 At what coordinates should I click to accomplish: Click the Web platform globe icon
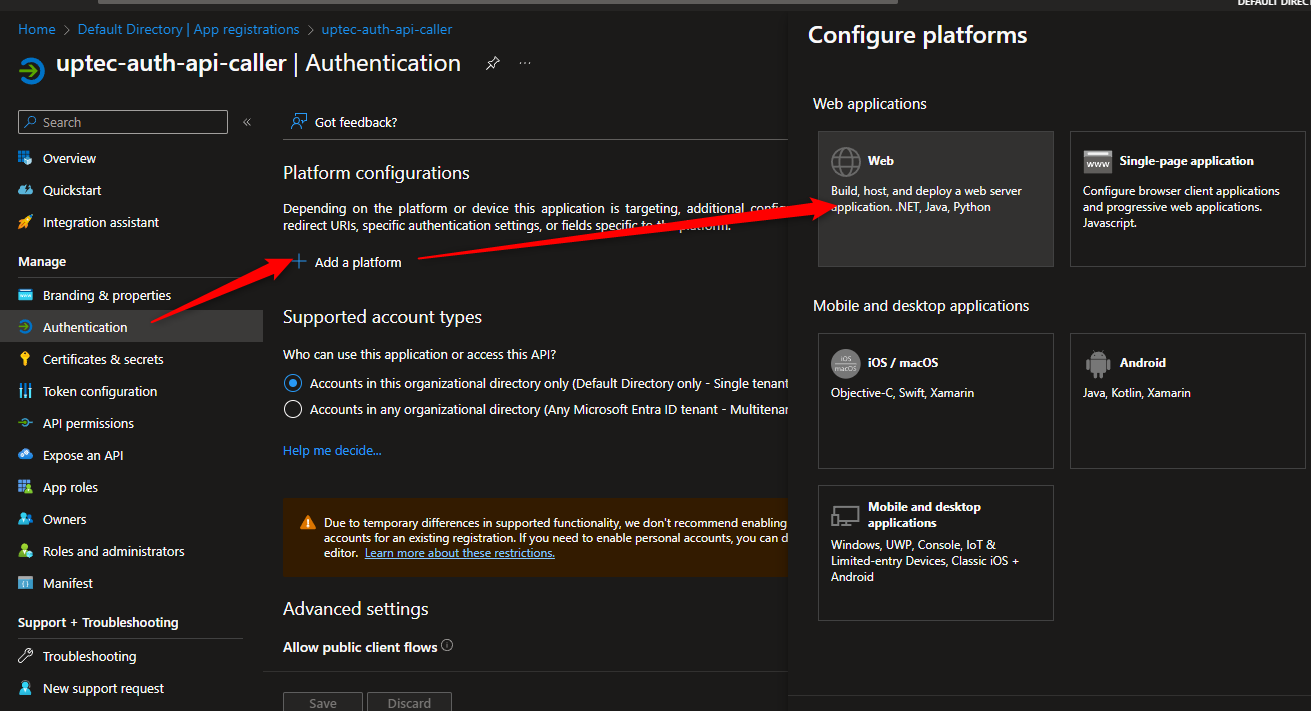pyautogui.click(x=846, y=161)
